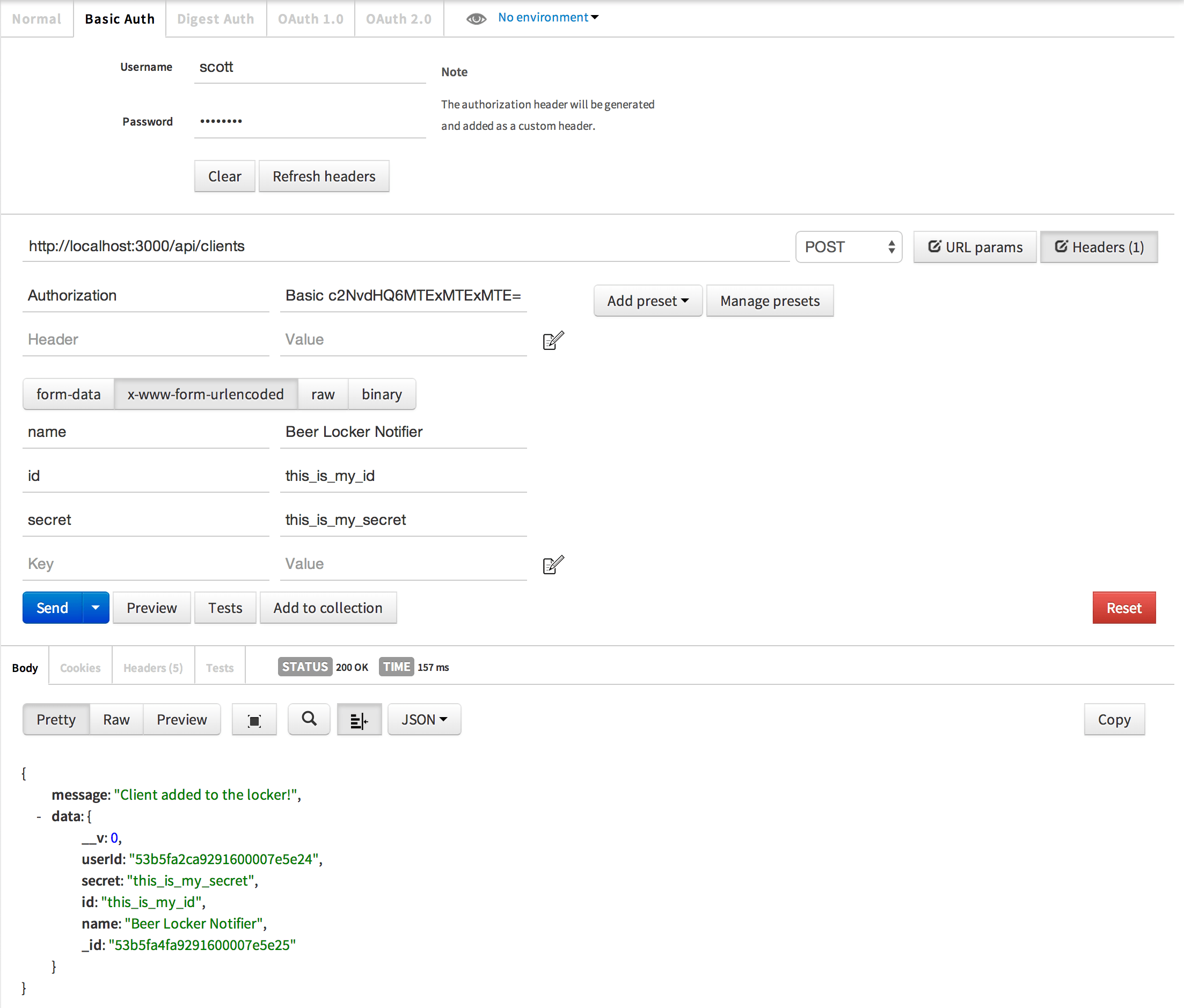Open bulk edit icon for form keys

click(553, 565)
